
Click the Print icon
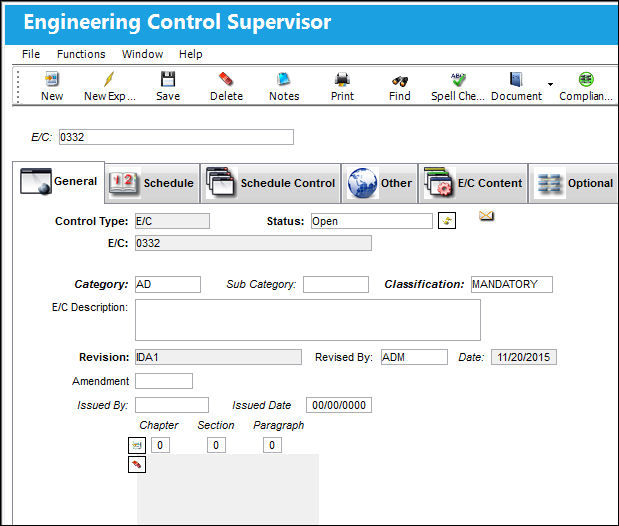tap(342, 80)
